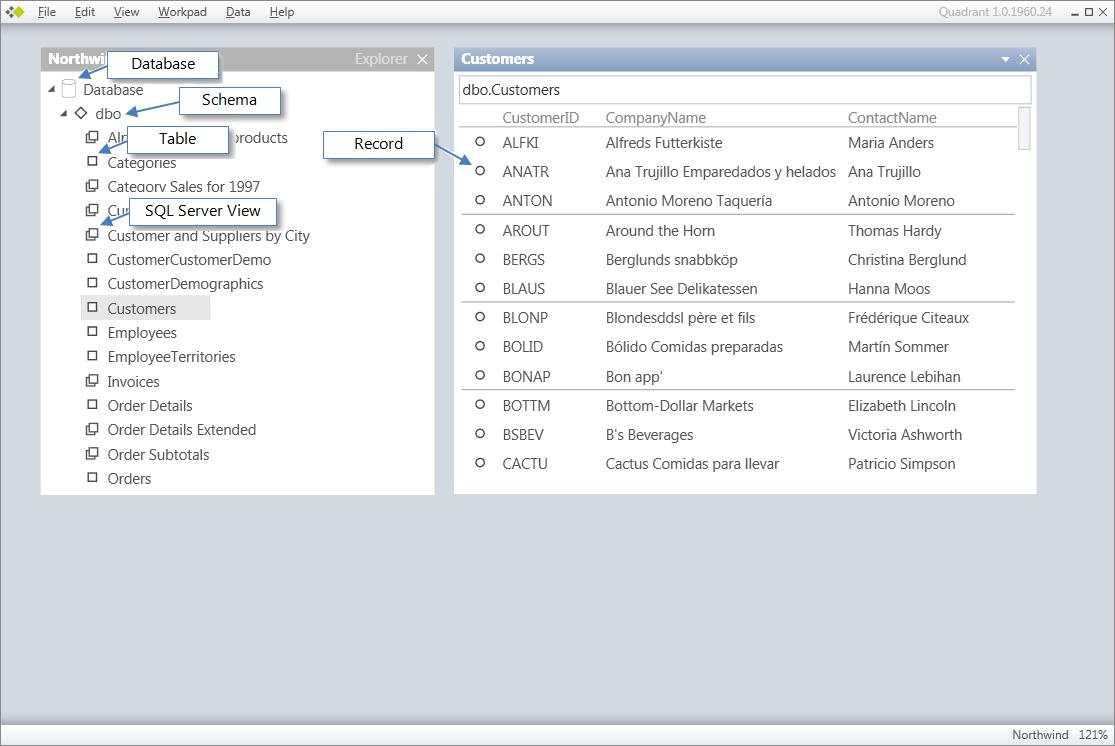Click the record marker for ALFKI
This screenshot has width=1115, height=746.
[x=480, y=142]
